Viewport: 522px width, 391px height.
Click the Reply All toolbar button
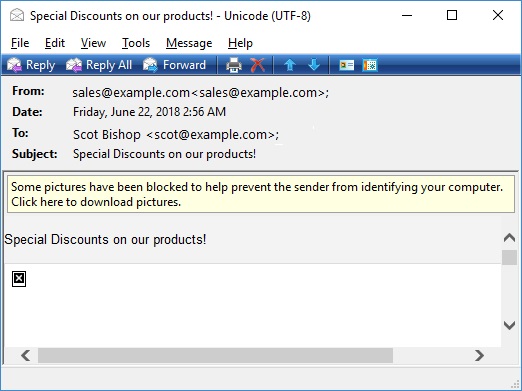[x=99, y=65]
